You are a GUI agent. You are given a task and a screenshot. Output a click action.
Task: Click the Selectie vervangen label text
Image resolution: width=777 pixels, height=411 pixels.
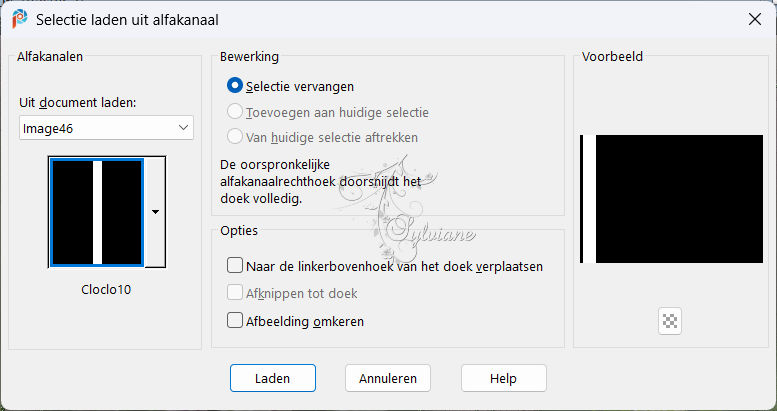click(x=300, y=86)
